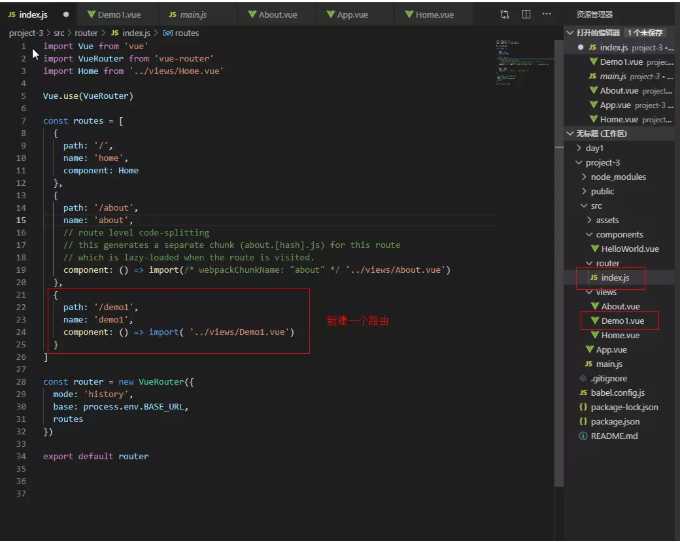Open Home.vue under views folder
680x542 pixels.
pyautogui.click(x=620, y=335)
